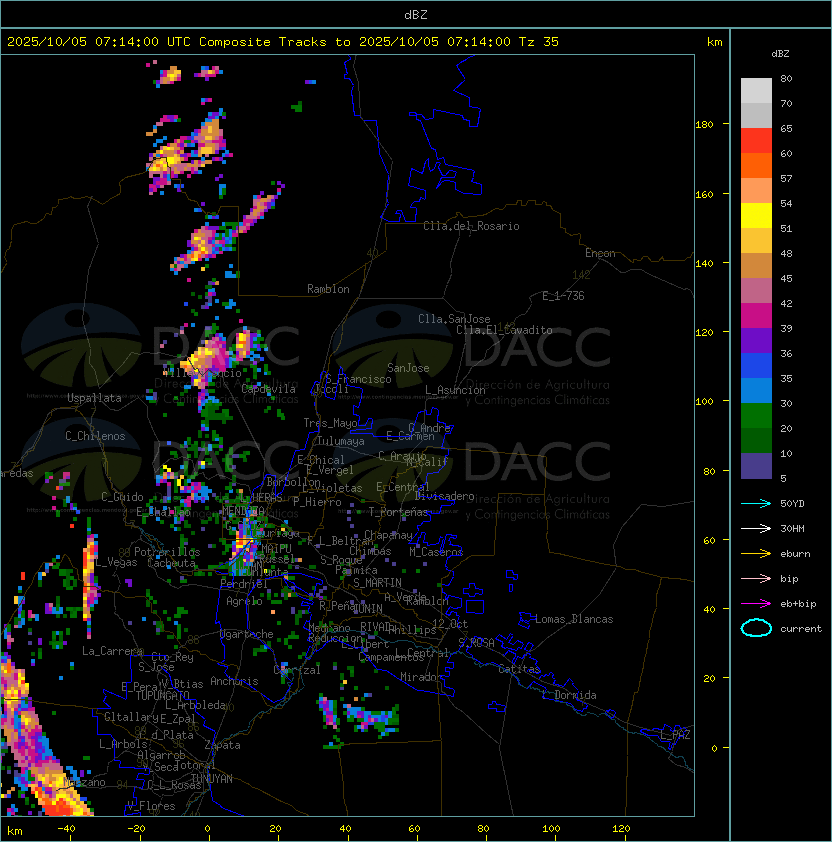Click the L_PAZ label
The height and width of the screenshot is (842, 832).
click(676, 735)
